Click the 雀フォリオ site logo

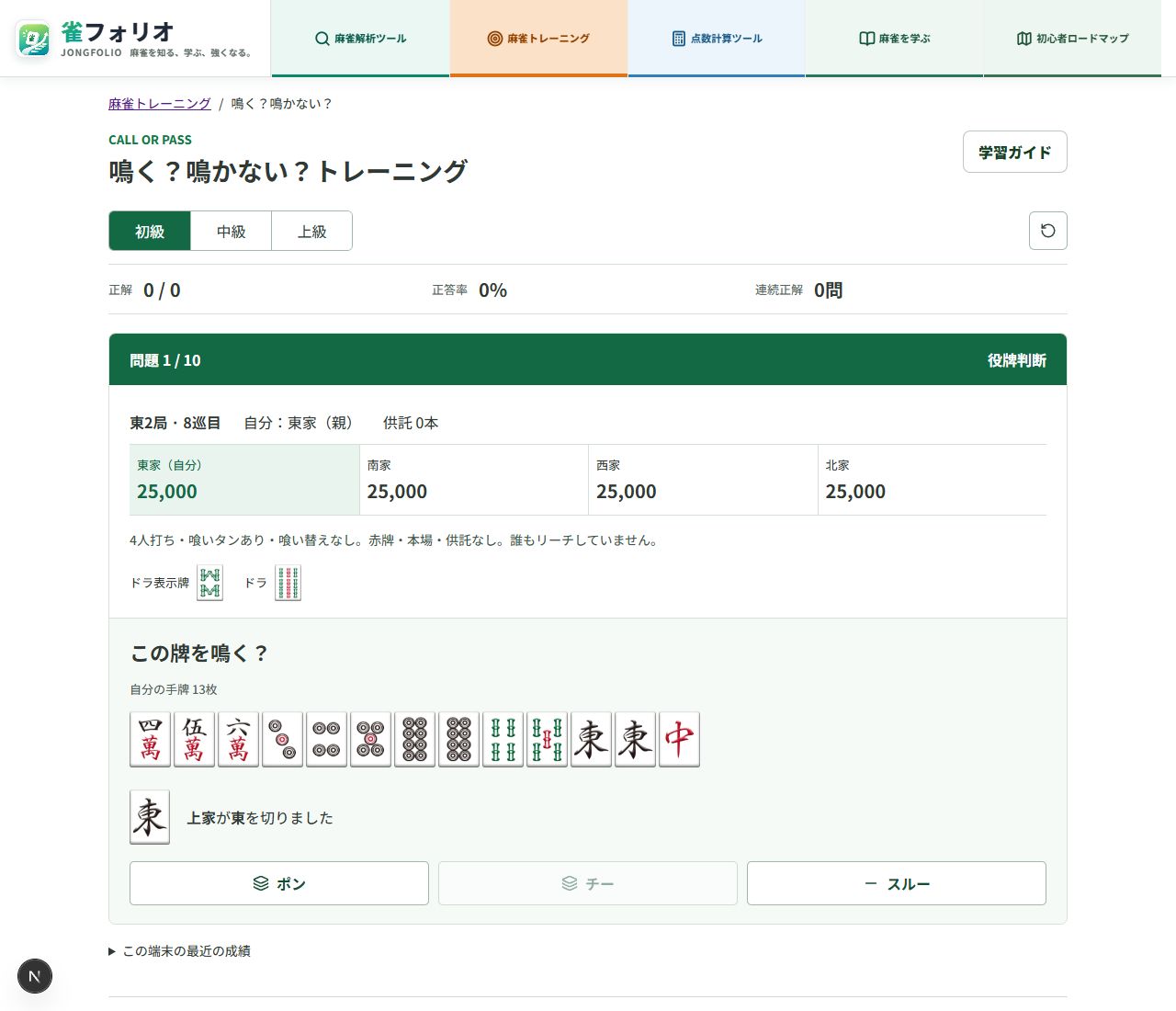click(135, 39)
